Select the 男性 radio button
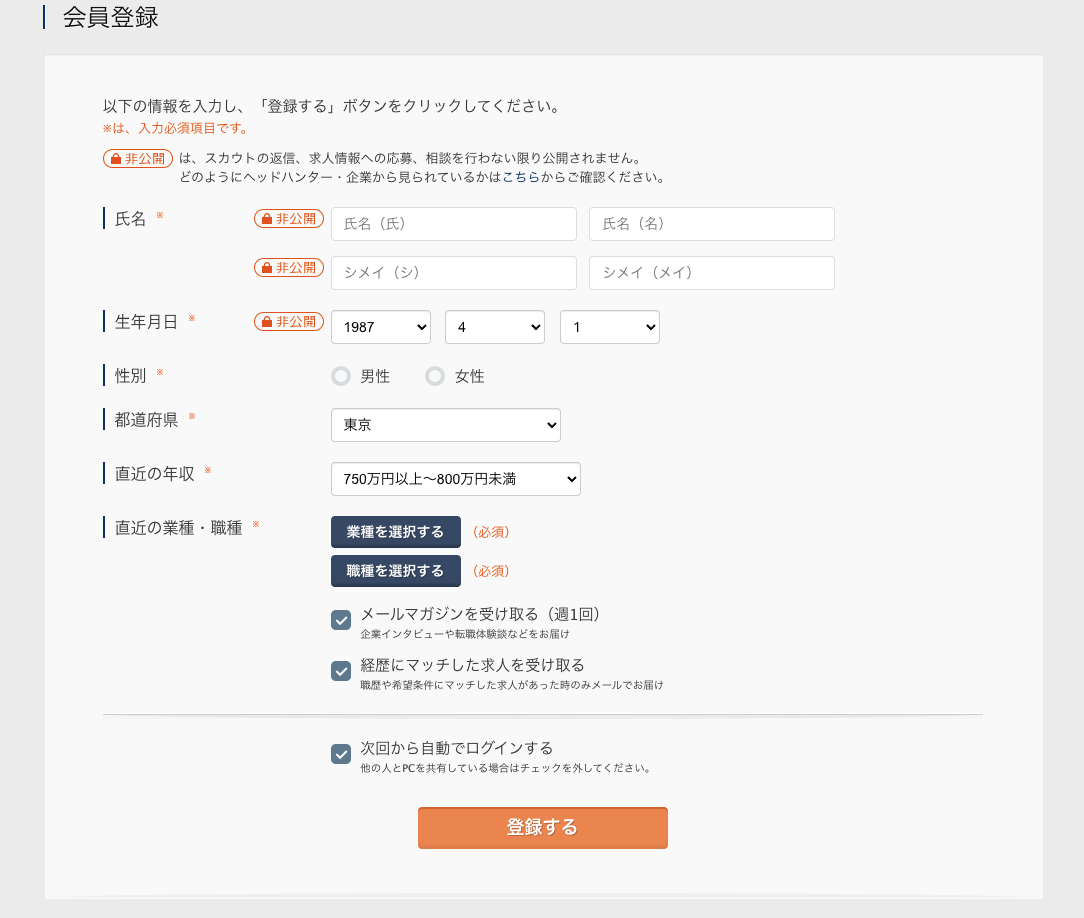The image size is (1084, 918). (341, 376)
